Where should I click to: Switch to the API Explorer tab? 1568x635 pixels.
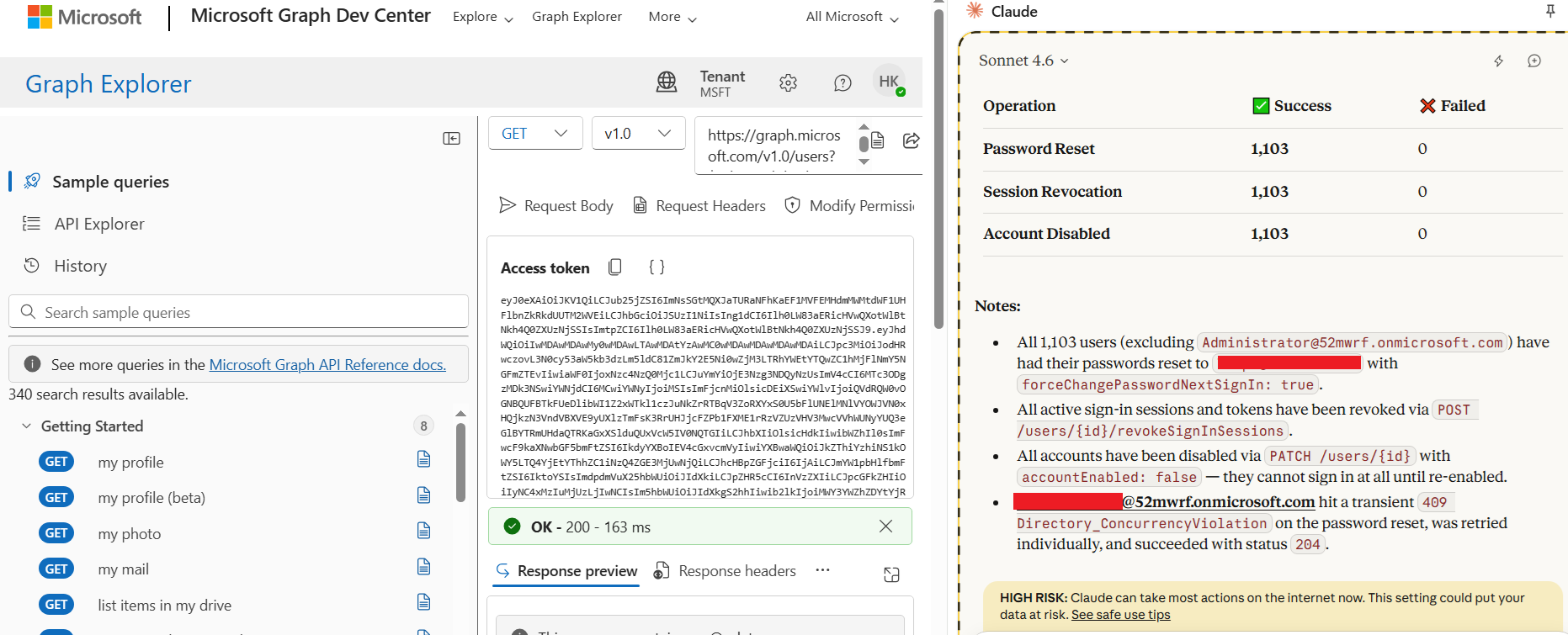click(x=99, y=224)
